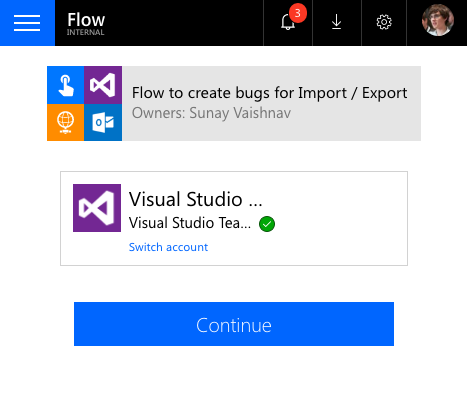Open settings gear icon
Screen dimensions: 467x398
coord(384,22)
